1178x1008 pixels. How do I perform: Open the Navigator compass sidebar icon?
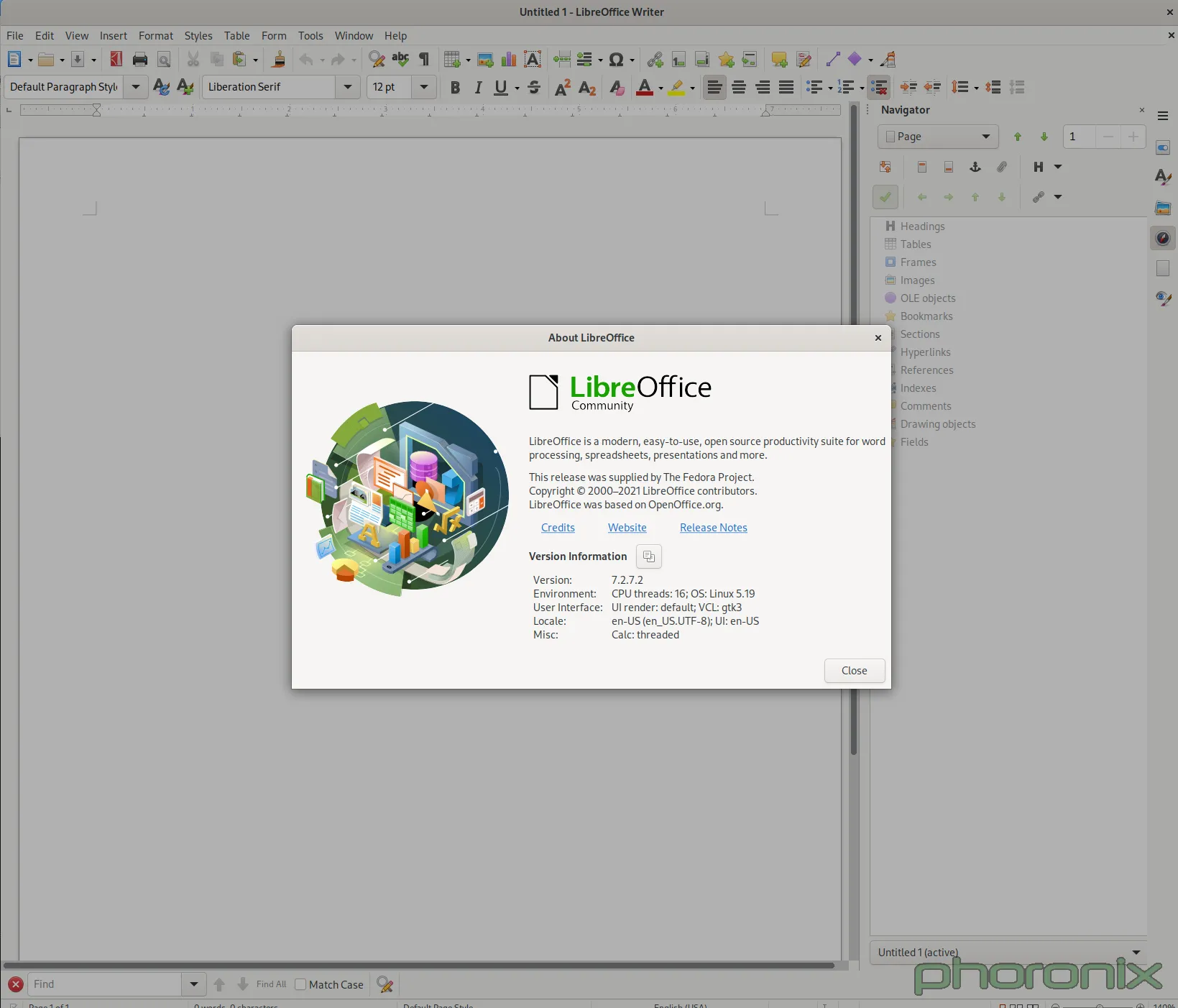tap(1163, 238)
